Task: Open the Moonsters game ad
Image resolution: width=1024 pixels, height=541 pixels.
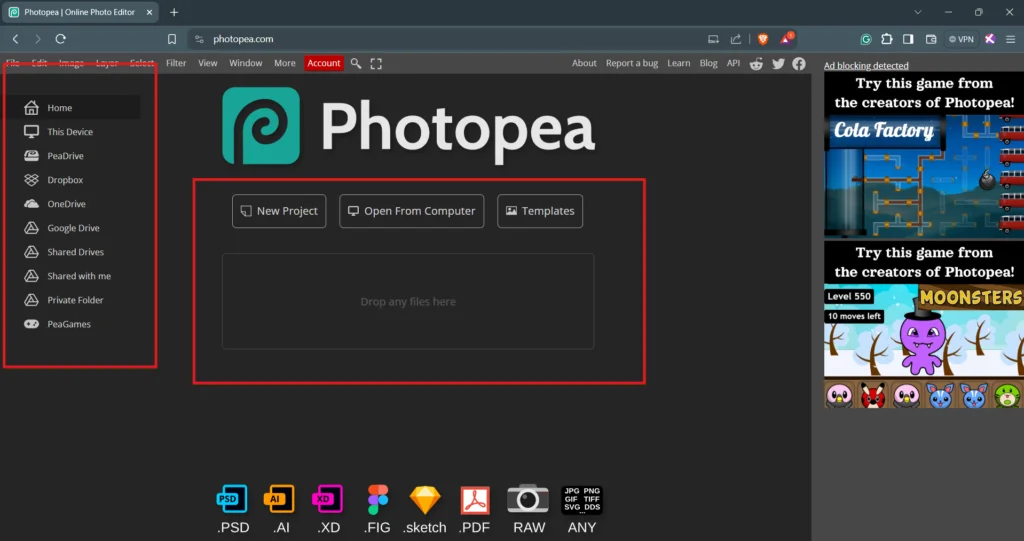Action: [923, 325]
